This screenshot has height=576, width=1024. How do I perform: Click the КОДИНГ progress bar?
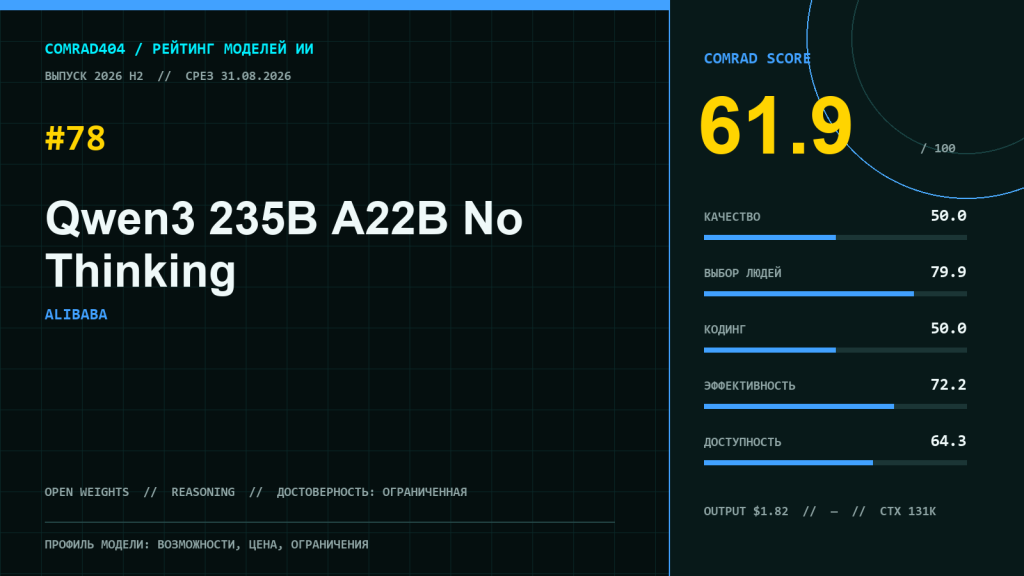pyautogui.click(x=835, y=350)
